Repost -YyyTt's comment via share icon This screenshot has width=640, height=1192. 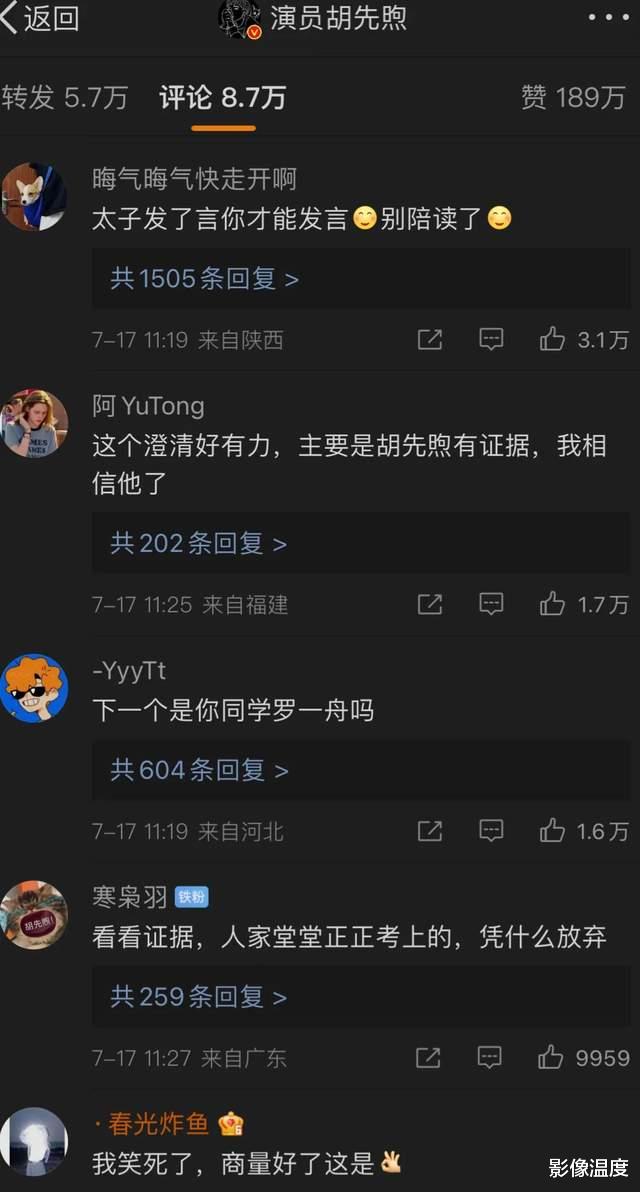[x=429, y=832]
